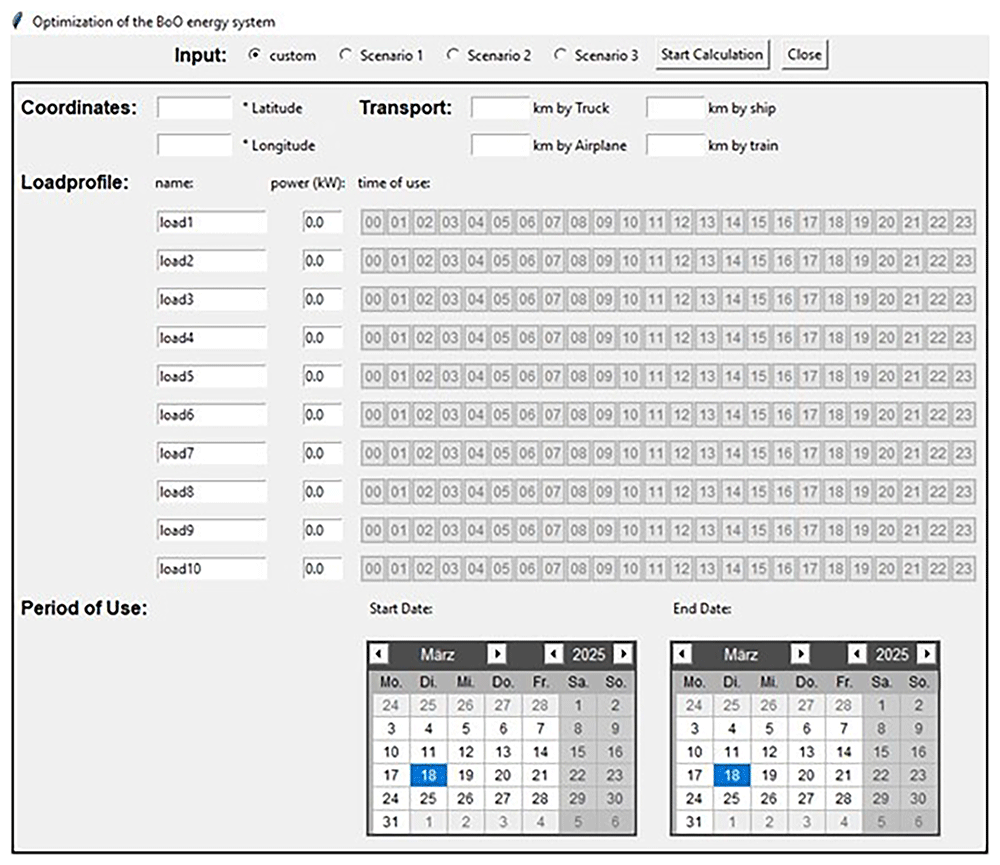Toggle hour 23 for load10
Image resolution: width=1000 pixels, height=865 pixels.
963,569
